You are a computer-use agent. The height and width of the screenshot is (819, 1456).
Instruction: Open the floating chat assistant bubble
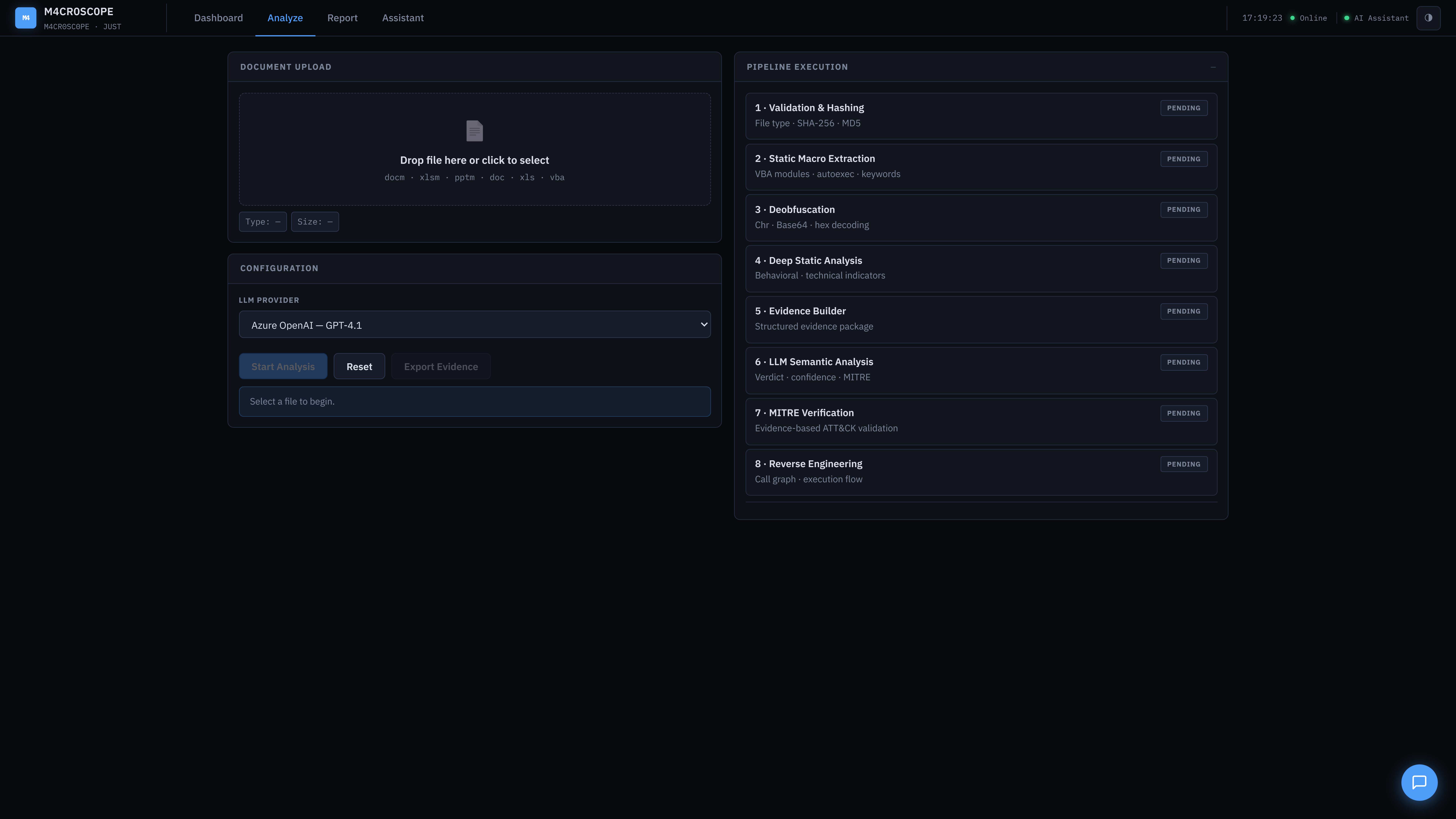[1419, 782]
